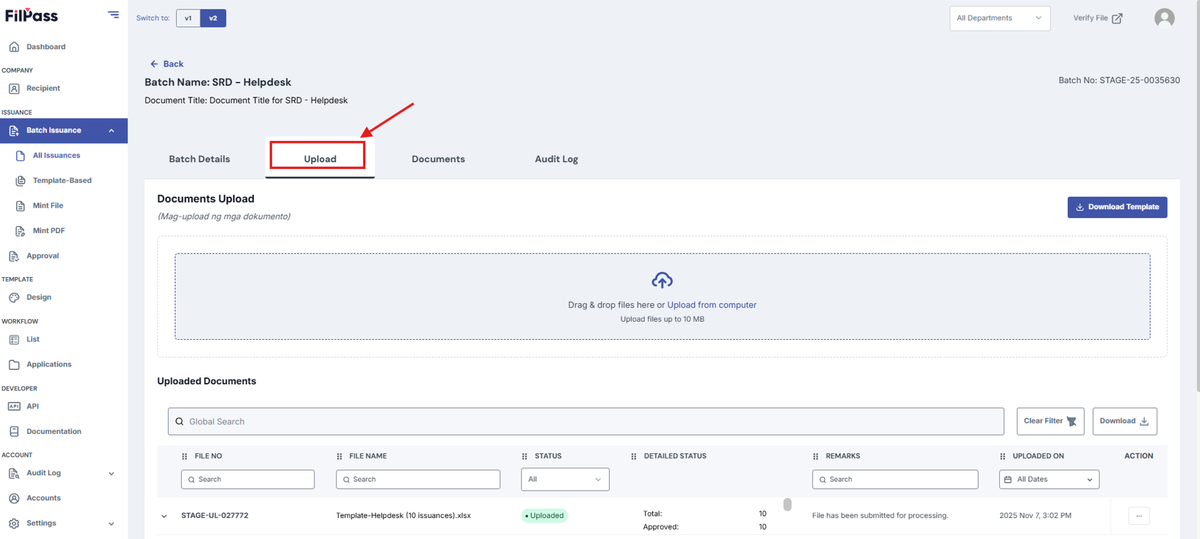The height and width of the screenshot is (539, 1200).
Task: Click the FILE NO column drag handle
Action: [x=185, y=456]
